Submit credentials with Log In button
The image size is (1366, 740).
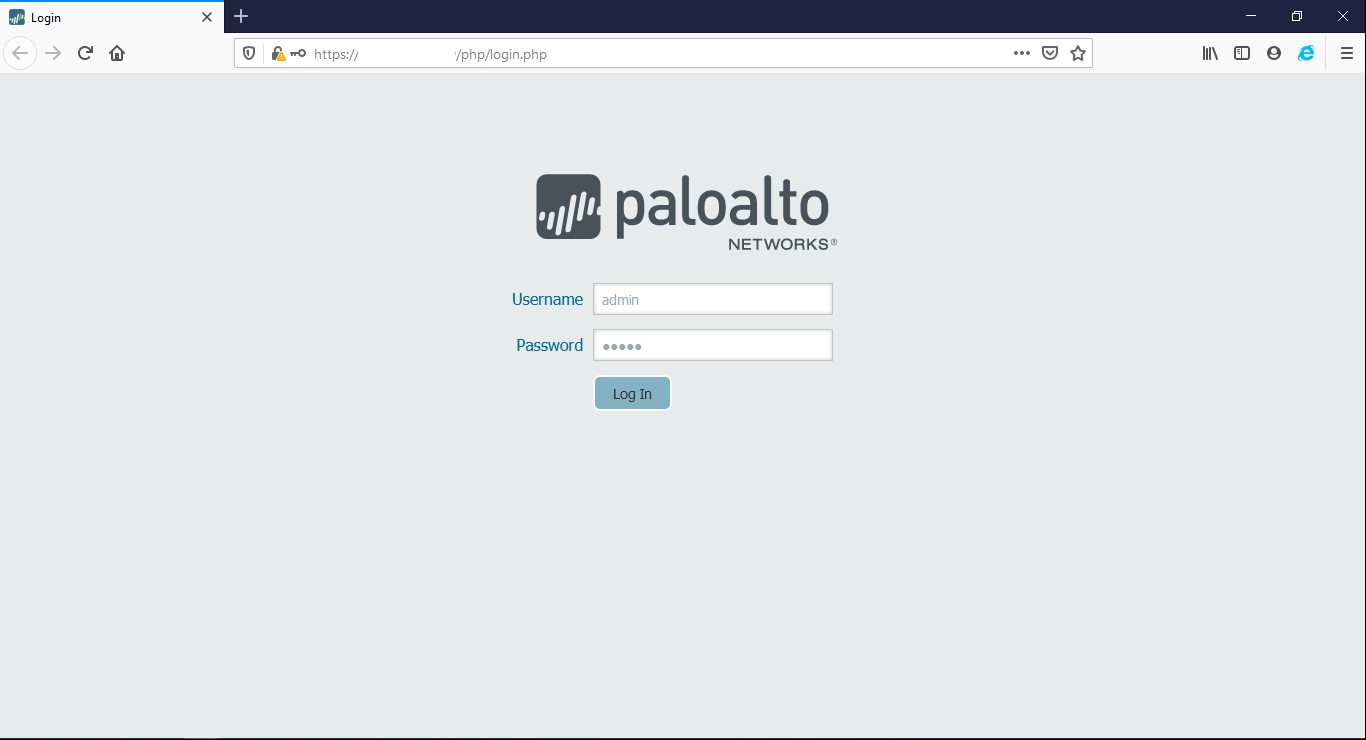click(632, 394)
